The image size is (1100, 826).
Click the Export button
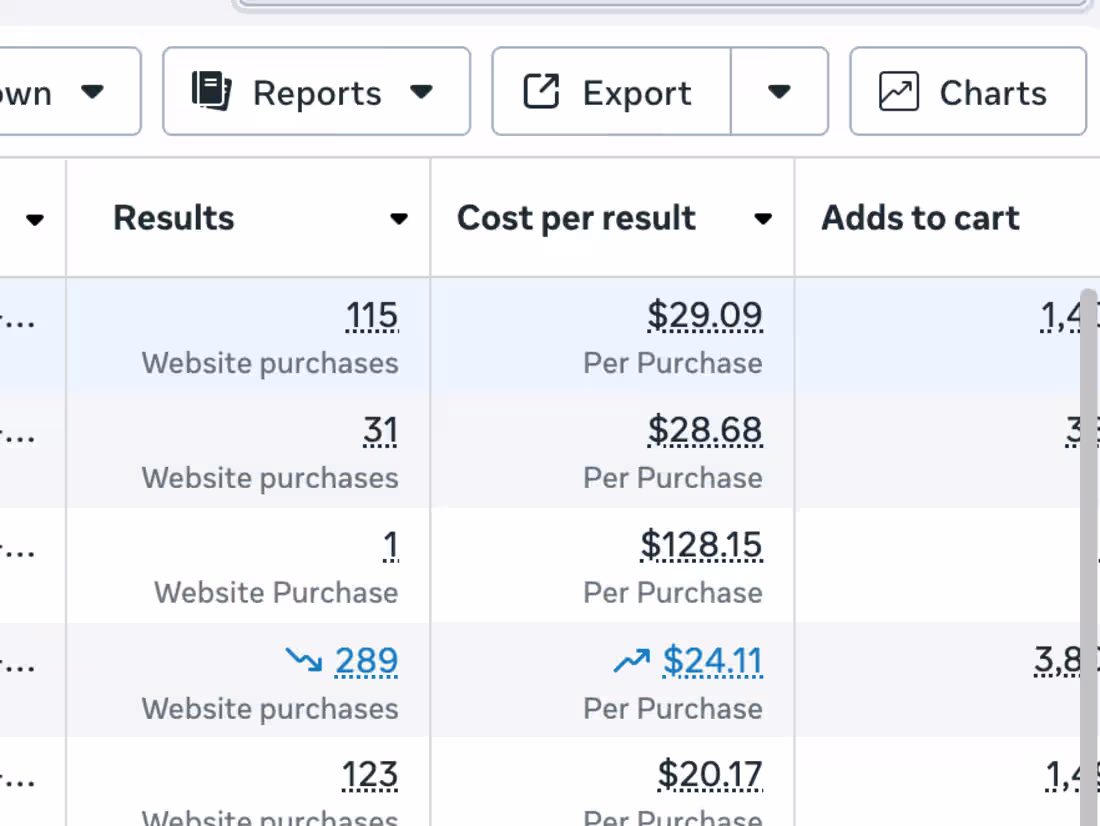point(612,92)
